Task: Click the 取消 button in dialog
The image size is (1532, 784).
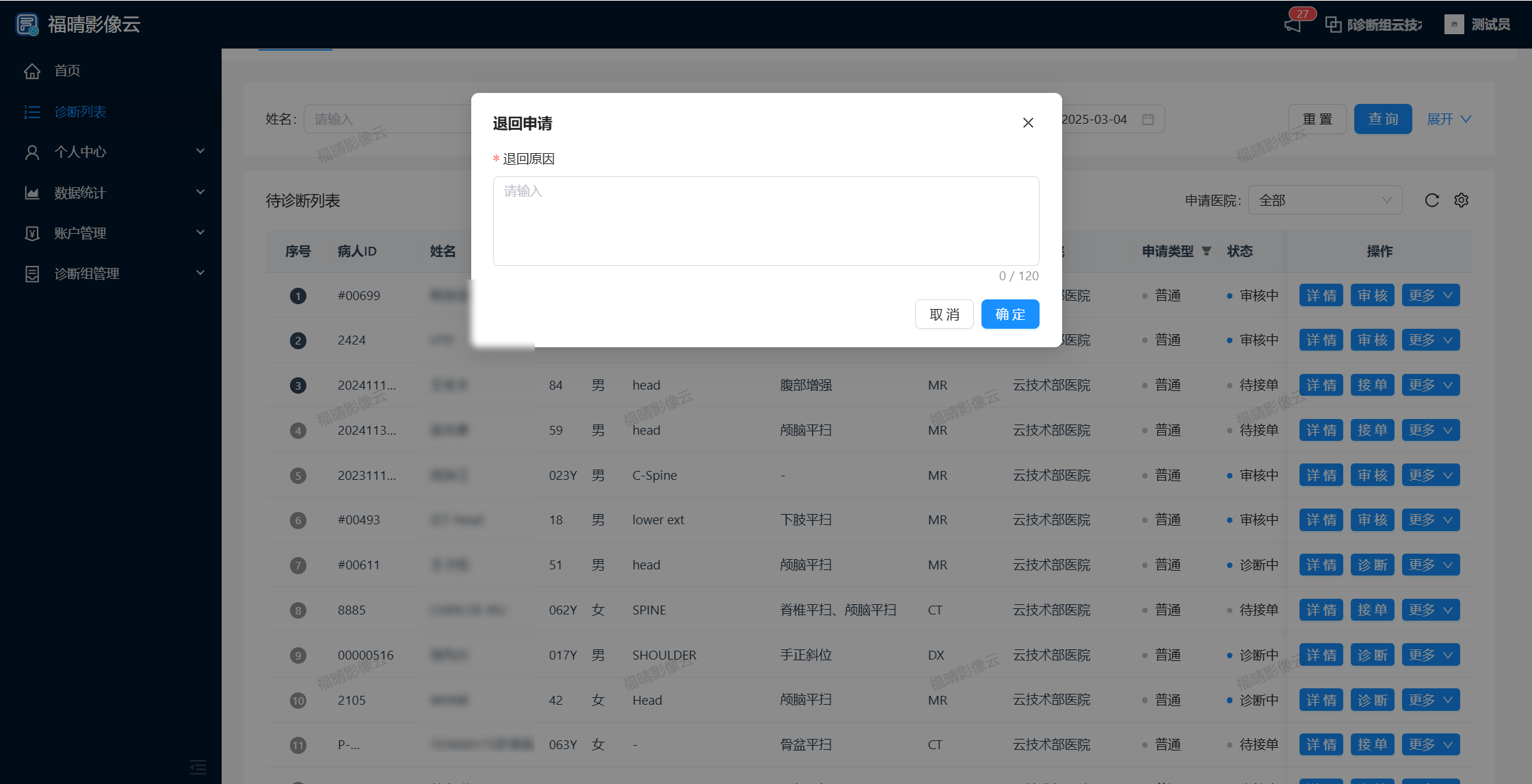Action: pos(944,314)
